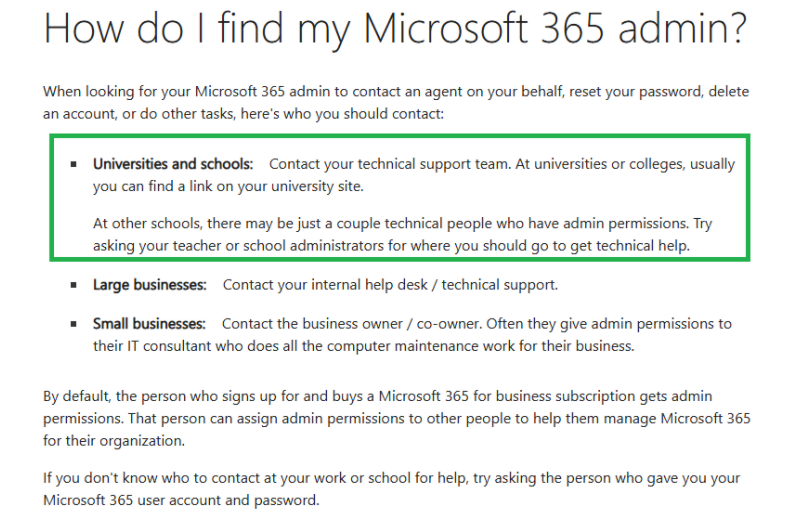Select the 'Universities and schools:' bold label

(x=173, y=164)
